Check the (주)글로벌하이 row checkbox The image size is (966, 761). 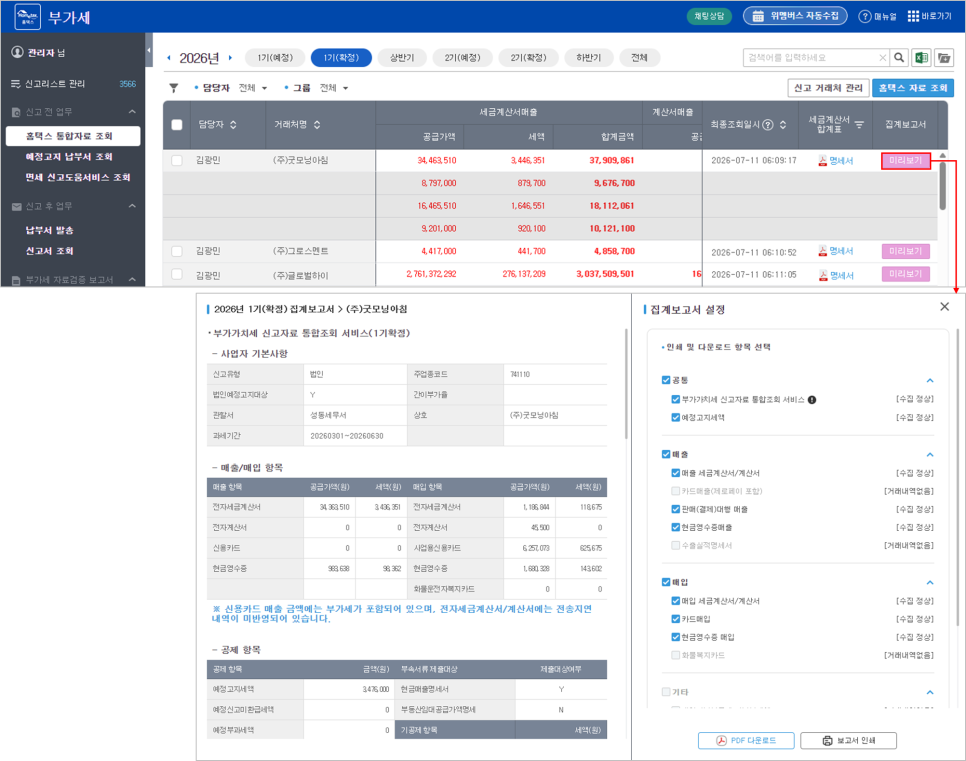(x=177, y=274)
